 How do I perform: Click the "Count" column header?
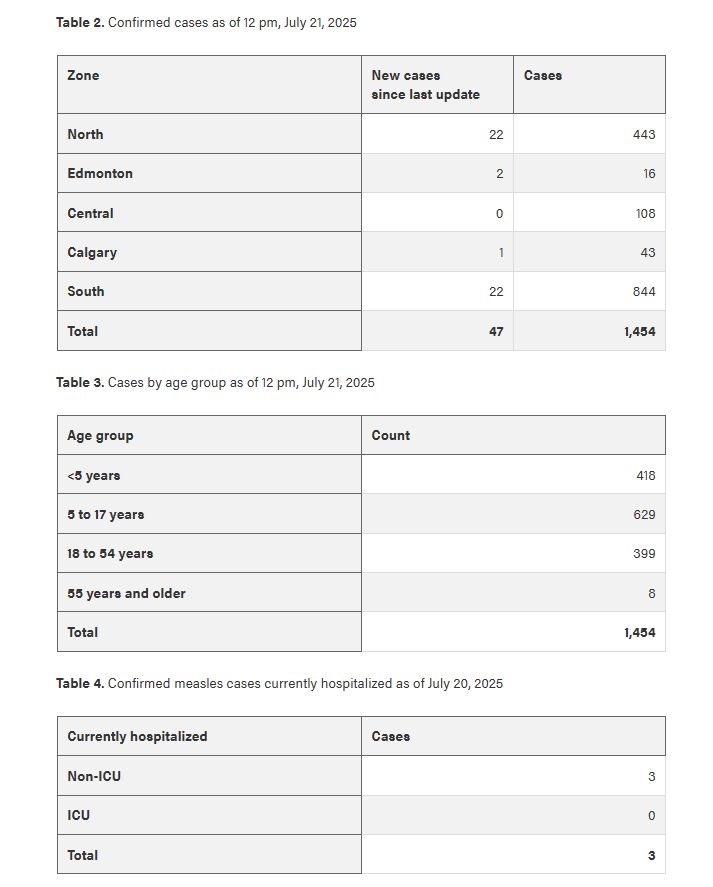(x=391, y=435)
